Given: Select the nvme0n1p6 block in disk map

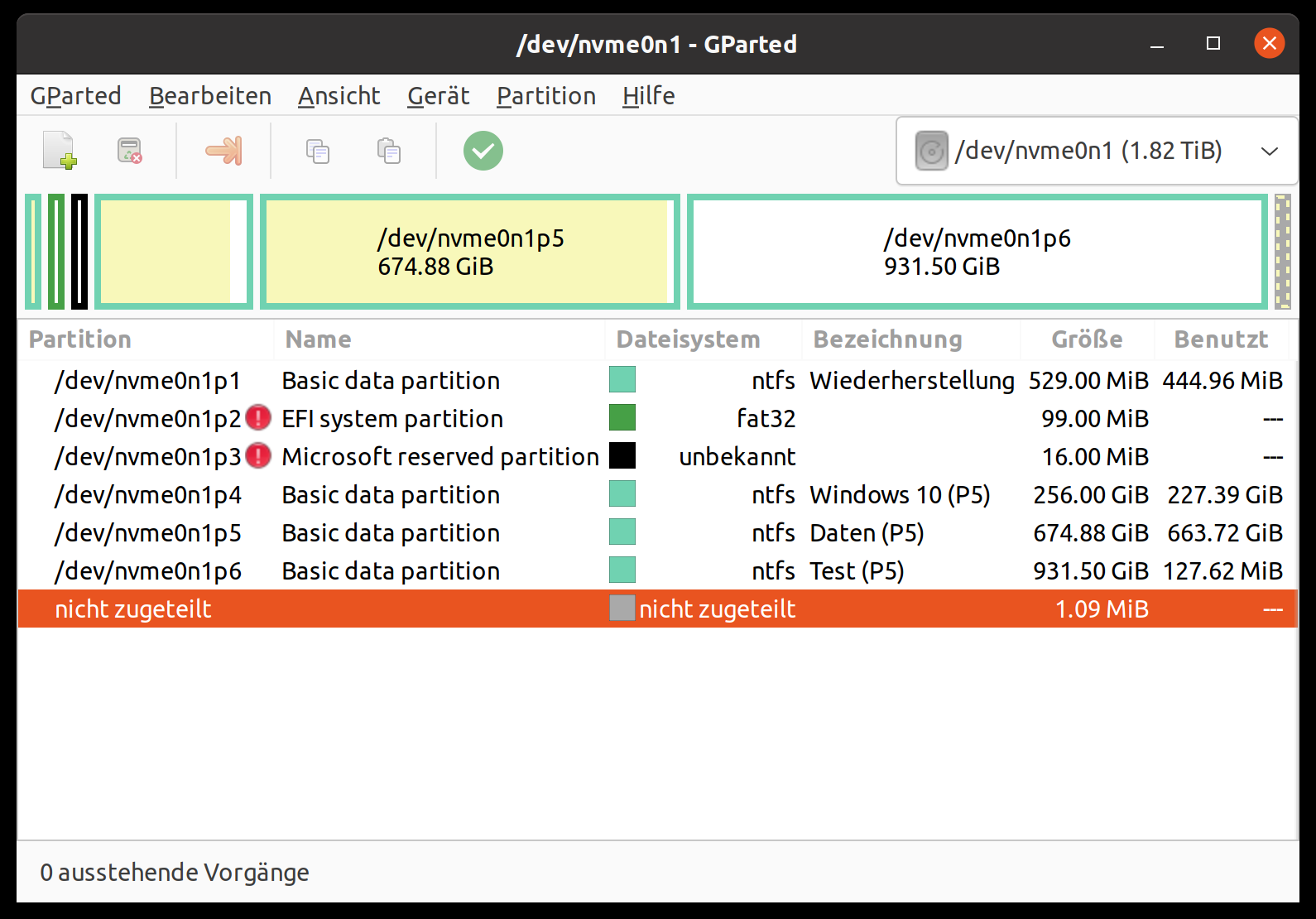Looking at the screenshot, I should pos(977,252).
